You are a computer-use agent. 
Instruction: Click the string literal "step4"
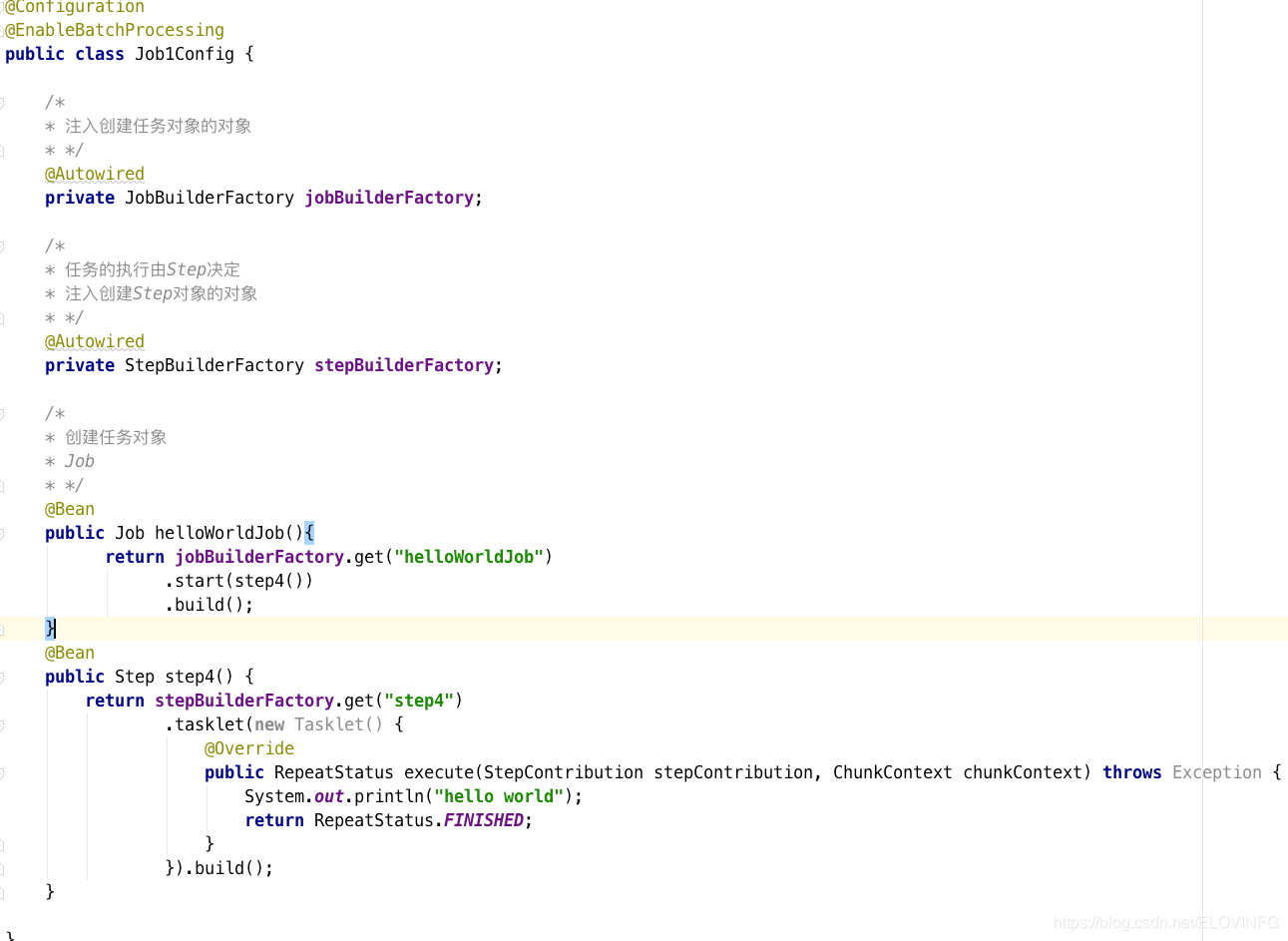pos(419,701)
